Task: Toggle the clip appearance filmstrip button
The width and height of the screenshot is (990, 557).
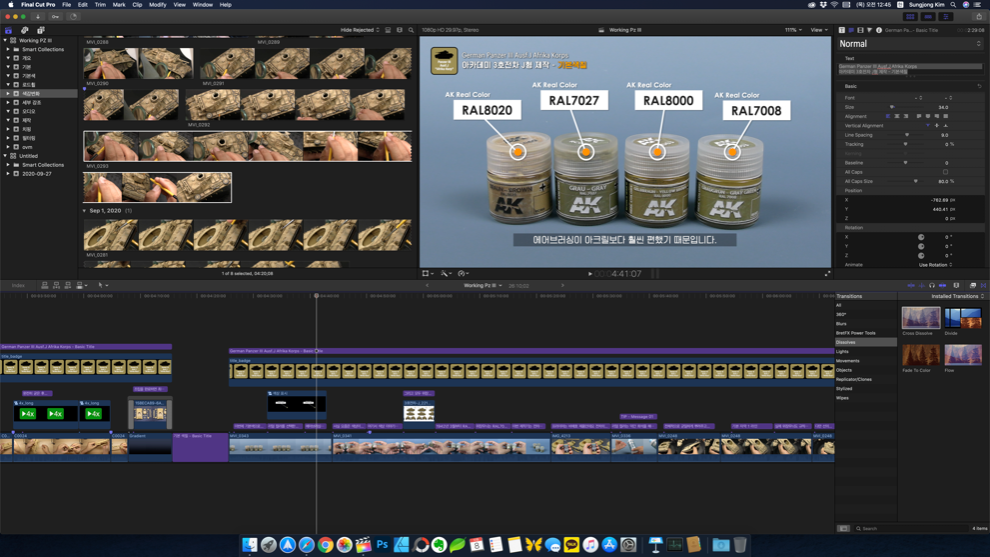Action: pyautogui.click(x=388, y=30)
